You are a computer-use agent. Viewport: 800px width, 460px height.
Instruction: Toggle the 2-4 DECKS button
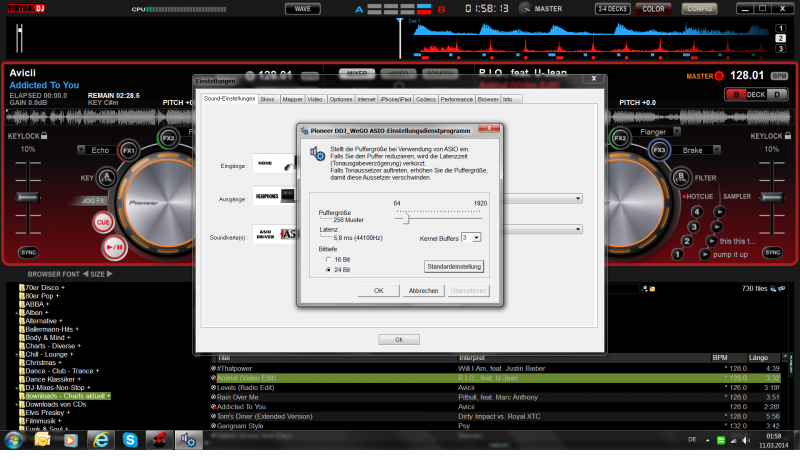point(612,9)
